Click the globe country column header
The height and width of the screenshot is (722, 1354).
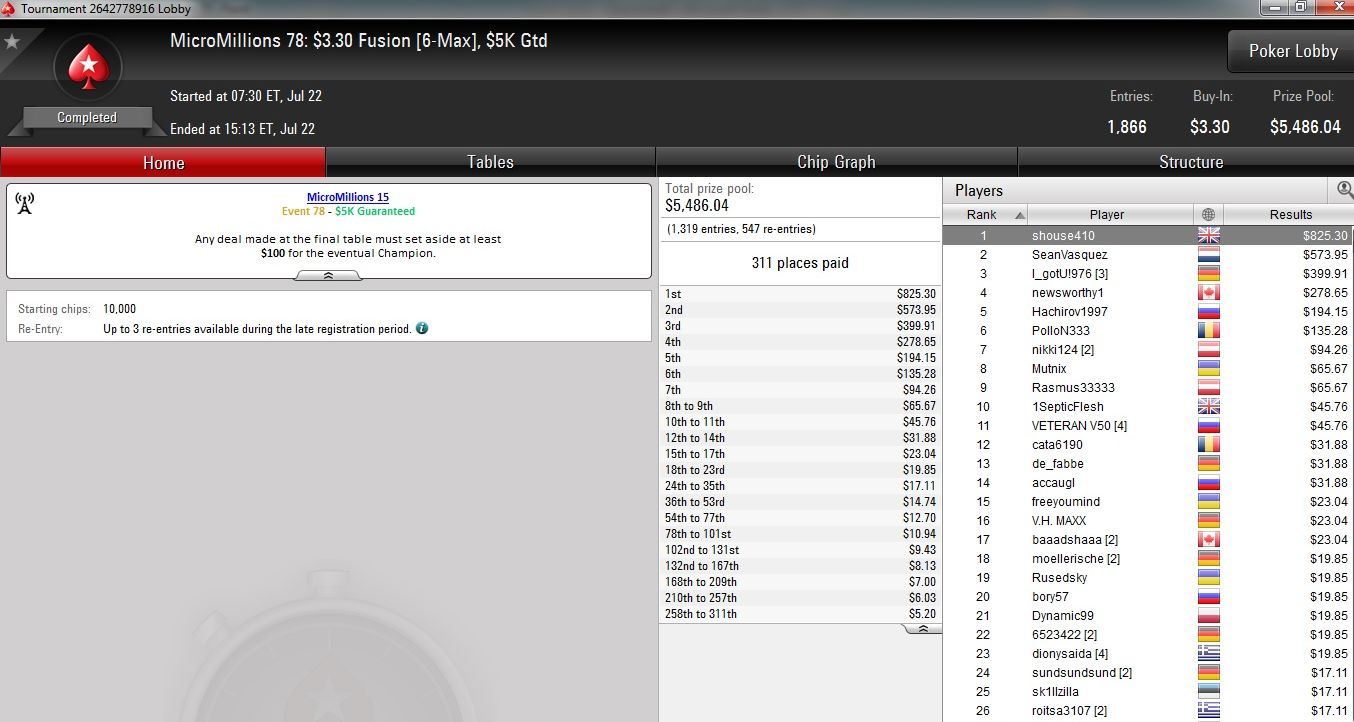tap(1208, 215)
